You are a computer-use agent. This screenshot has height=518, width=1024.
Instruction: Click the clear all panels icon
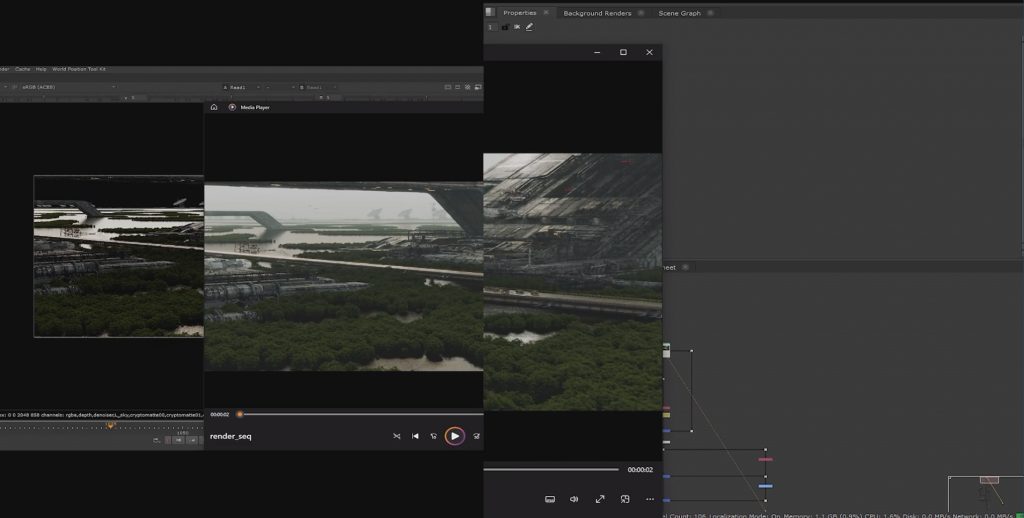[517, 27]
